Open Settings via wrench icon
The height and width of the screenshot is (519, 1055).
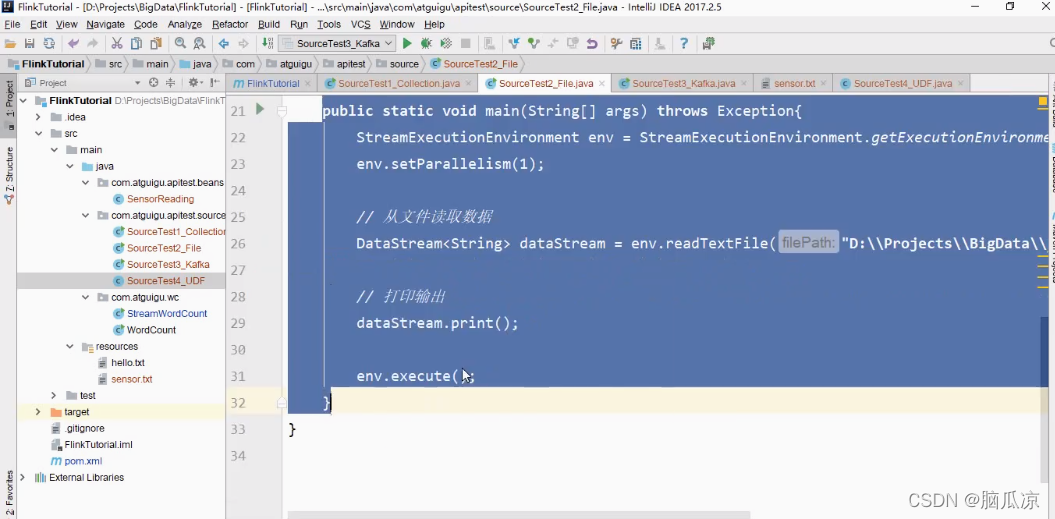[x=616, y=44]
